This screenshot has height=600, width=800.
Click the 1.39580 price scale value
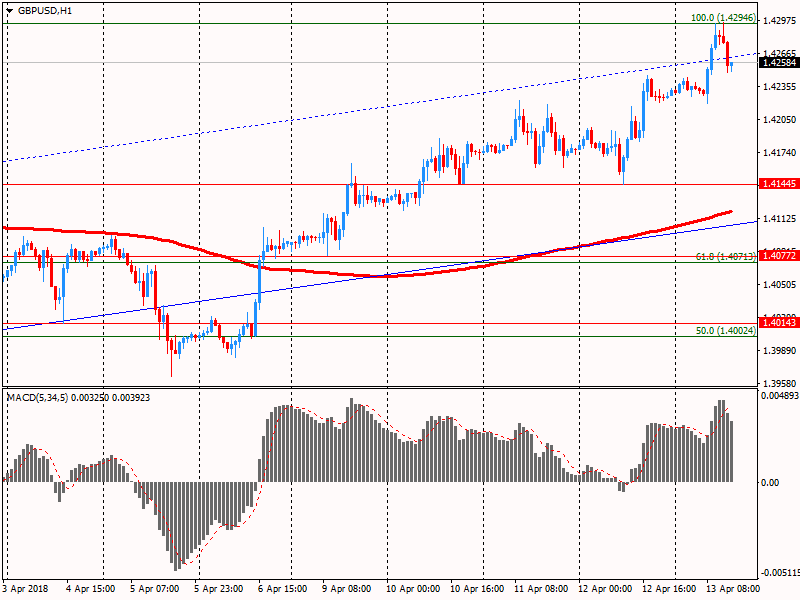[780, 383]
